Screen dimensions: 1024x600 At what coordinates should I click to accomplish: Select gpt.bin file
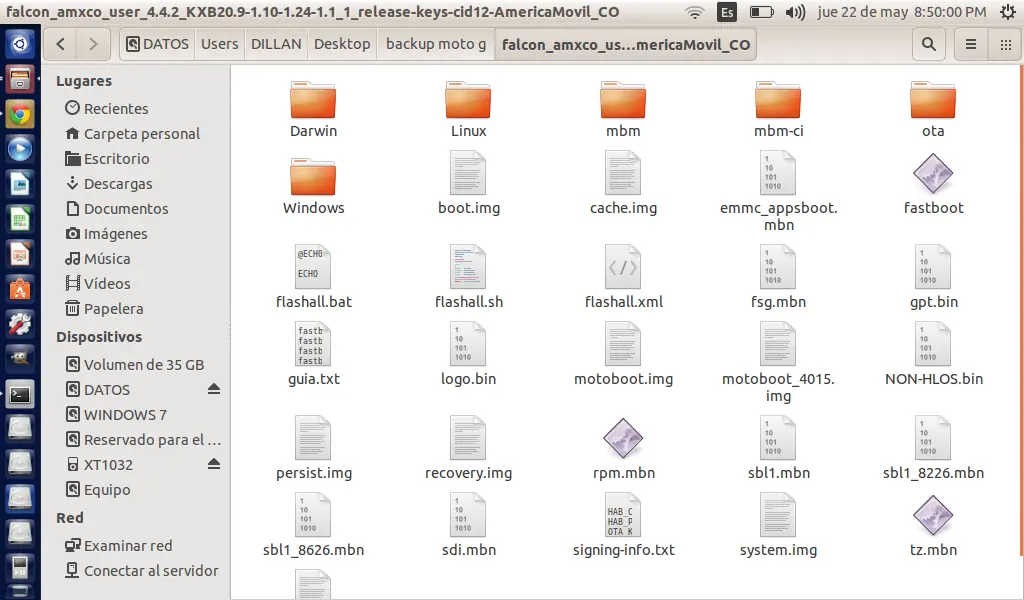(933, 277)
